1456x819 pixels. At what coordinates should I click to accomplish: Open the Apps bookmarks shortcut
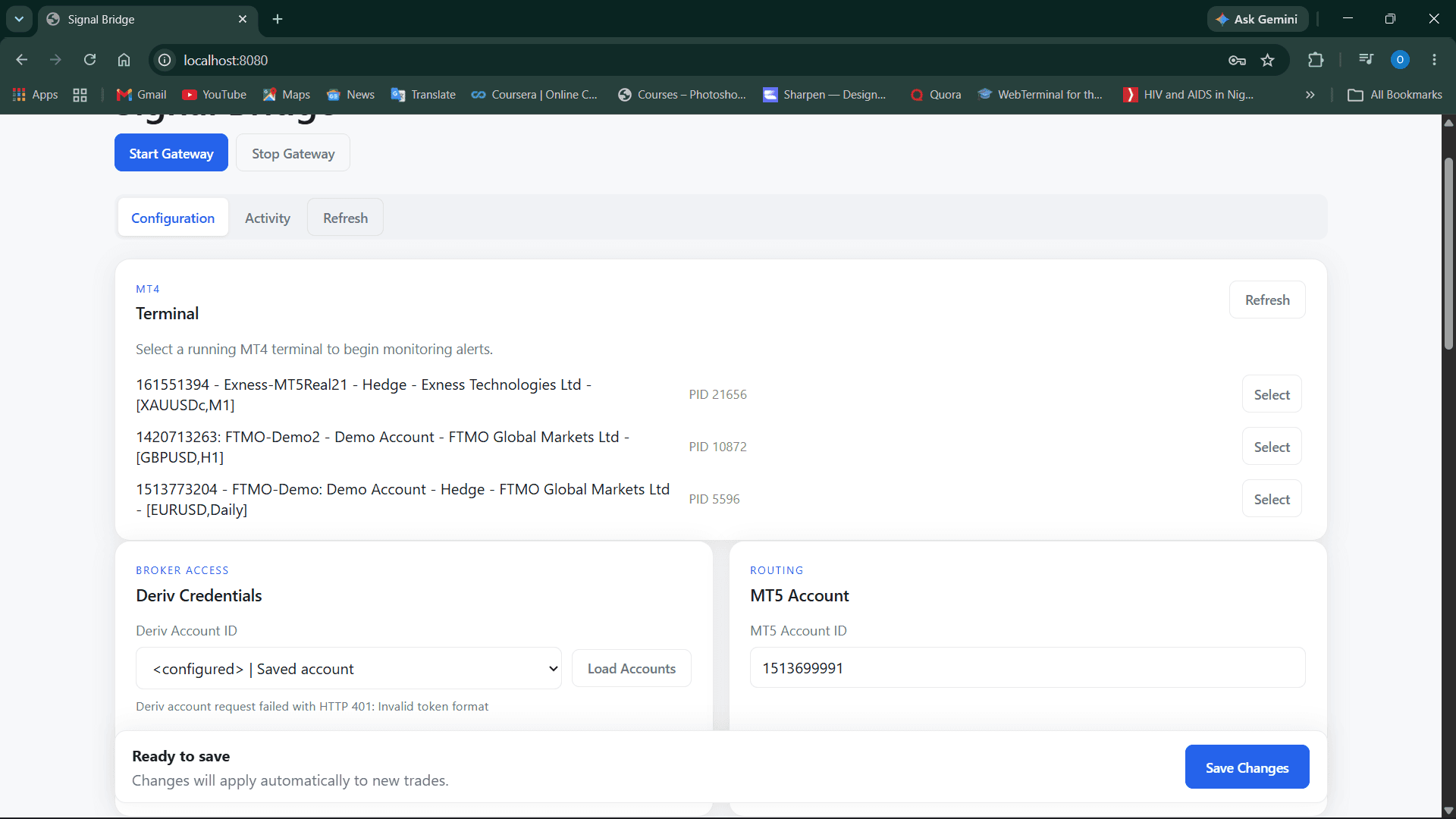click(36, 95)
